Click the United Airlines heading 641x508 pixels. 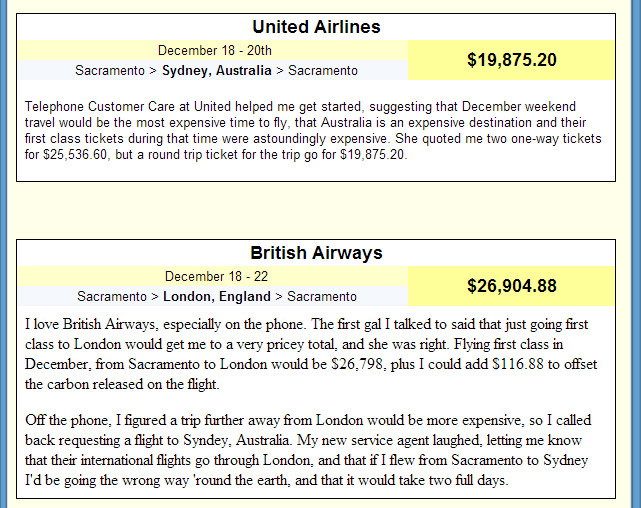tap(316, 27)
